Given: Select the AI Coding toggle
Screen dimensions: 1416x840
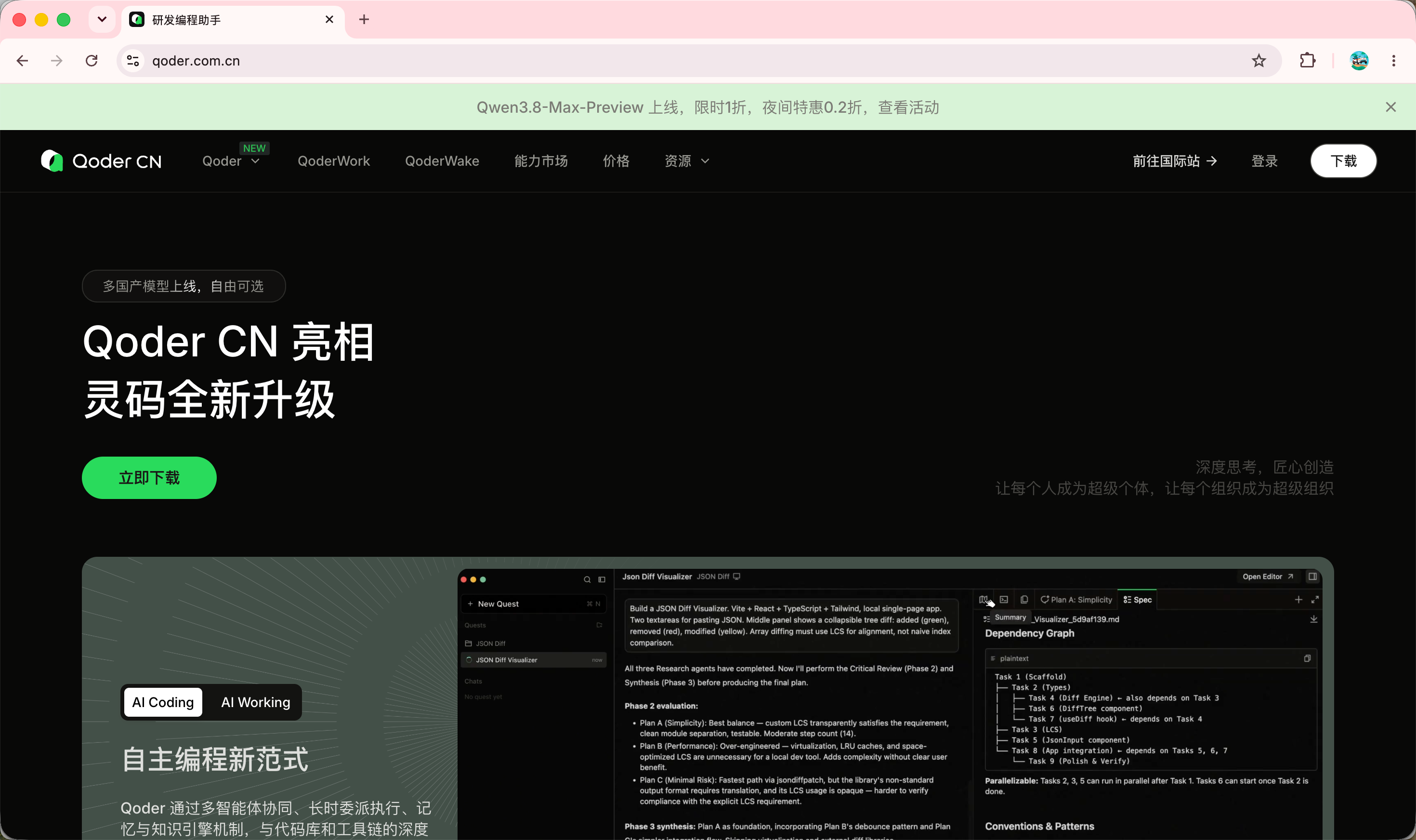Looking at the screenshot, I should coord(163,702).
